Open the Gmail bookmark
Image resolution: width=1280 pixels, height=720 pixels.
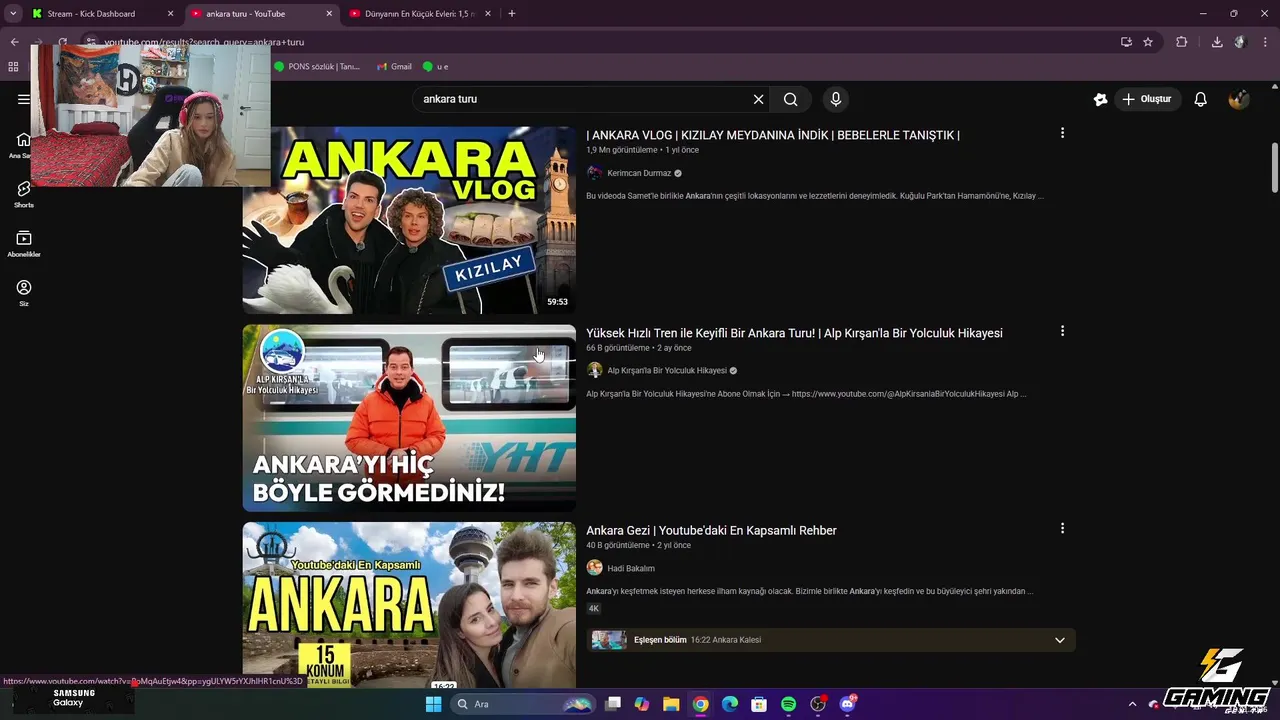tap(394, 67)
